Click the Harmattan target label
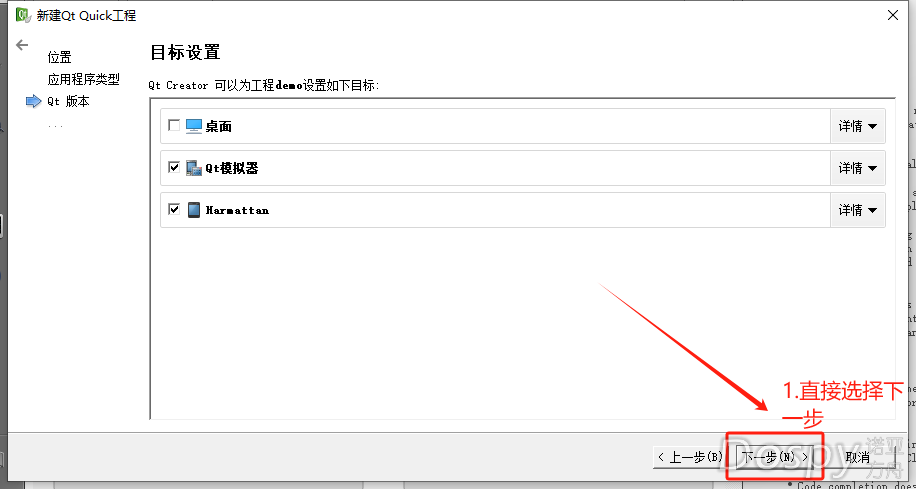This screenshot has width=916, height=489. 237,210
